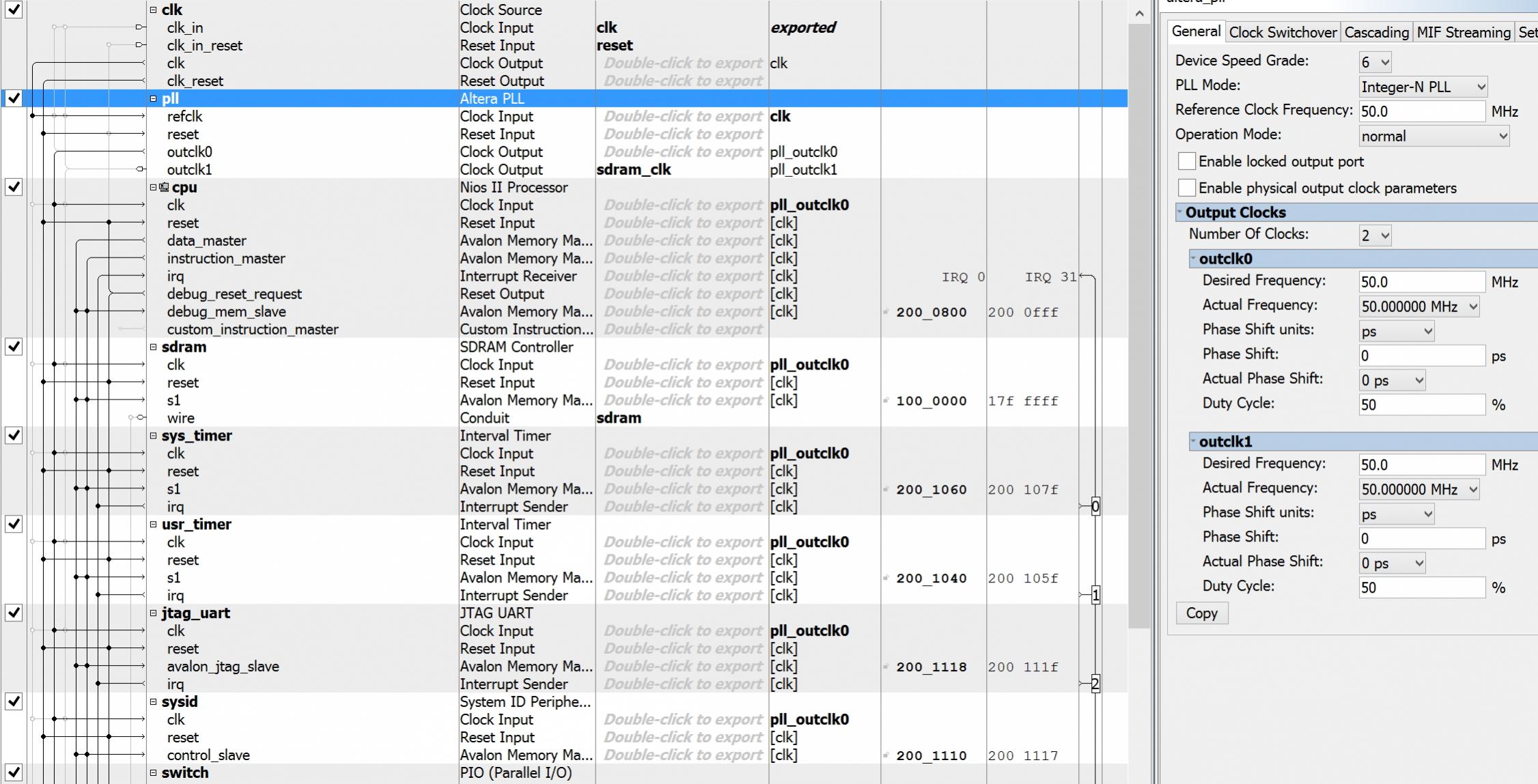The width and height of the screenshot is (1538, 784).
Task: Collapse the outclk1 settings section
Action: tap(1194, 441)
